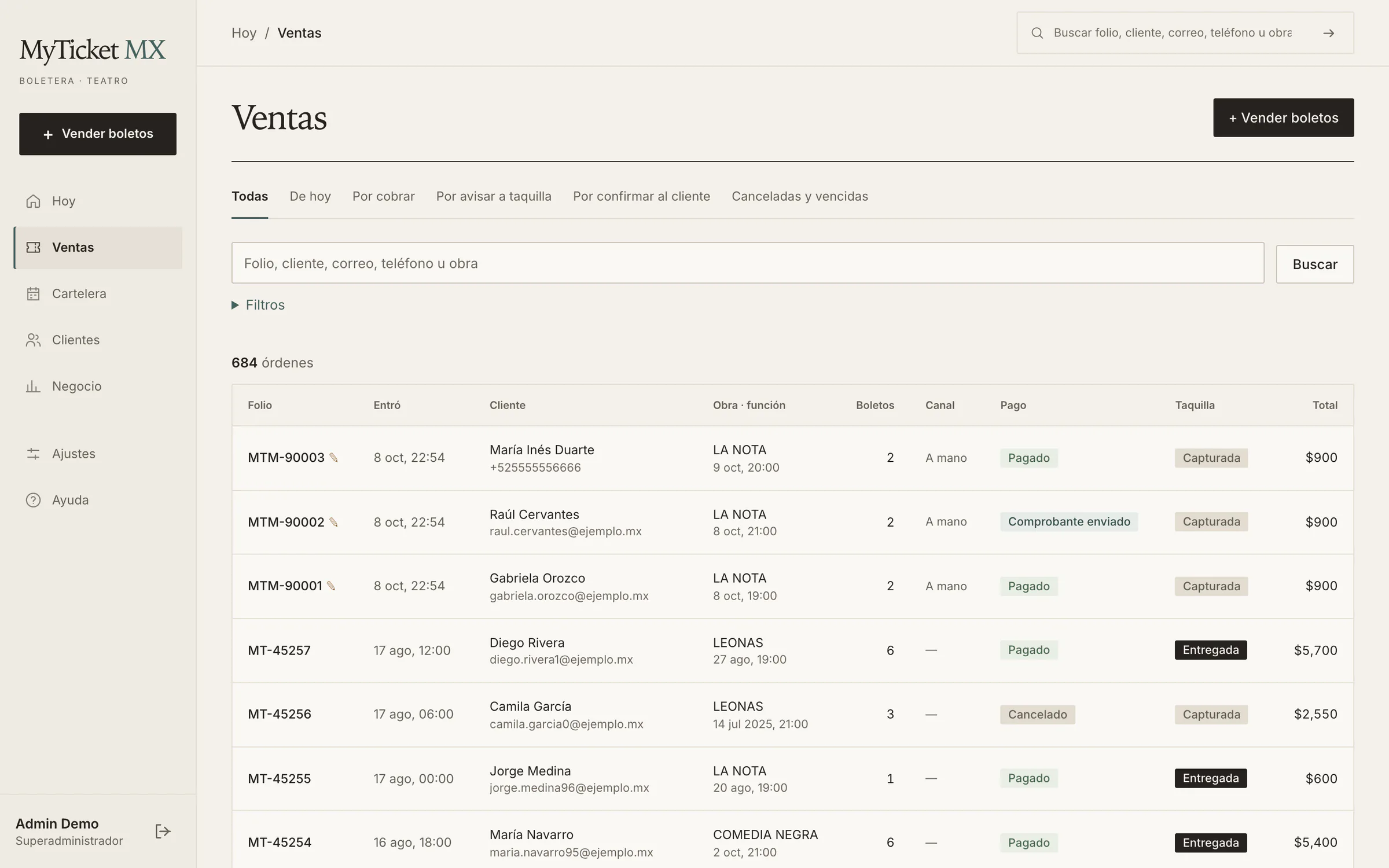Select the Todas tab

click(x=249, y=196)
